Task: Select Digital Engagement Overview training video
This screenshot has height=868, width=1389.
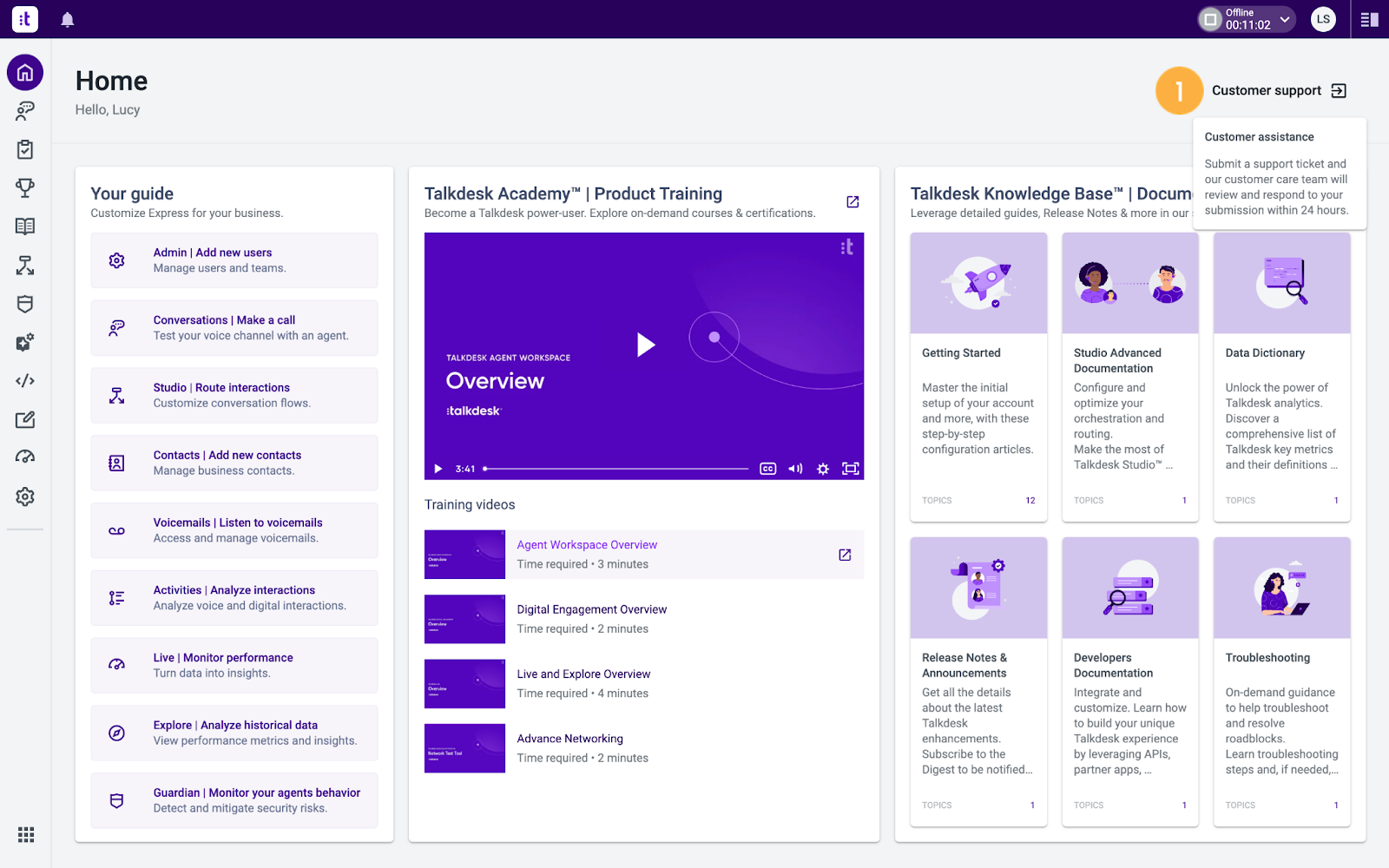Action: pyautogui.click(x=644, y=619)
